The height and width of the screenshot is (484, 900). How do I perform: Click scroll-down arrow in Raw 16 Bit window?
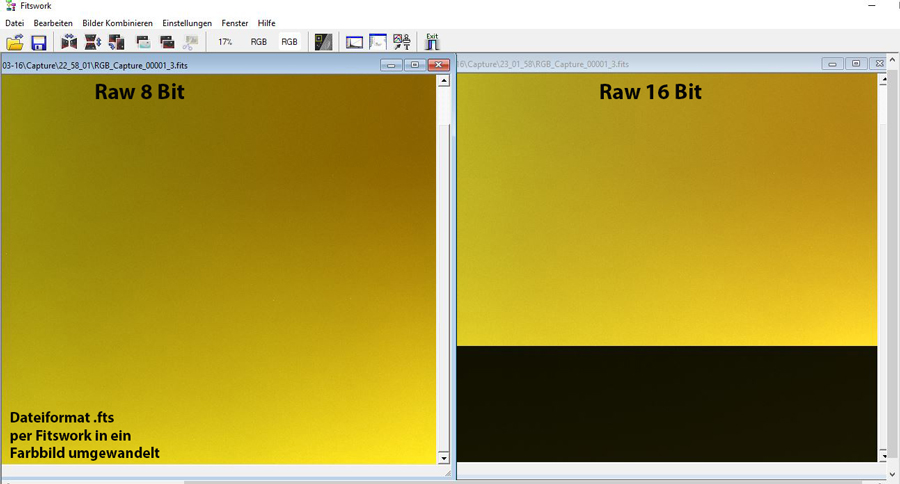click(x=883, y=456)
